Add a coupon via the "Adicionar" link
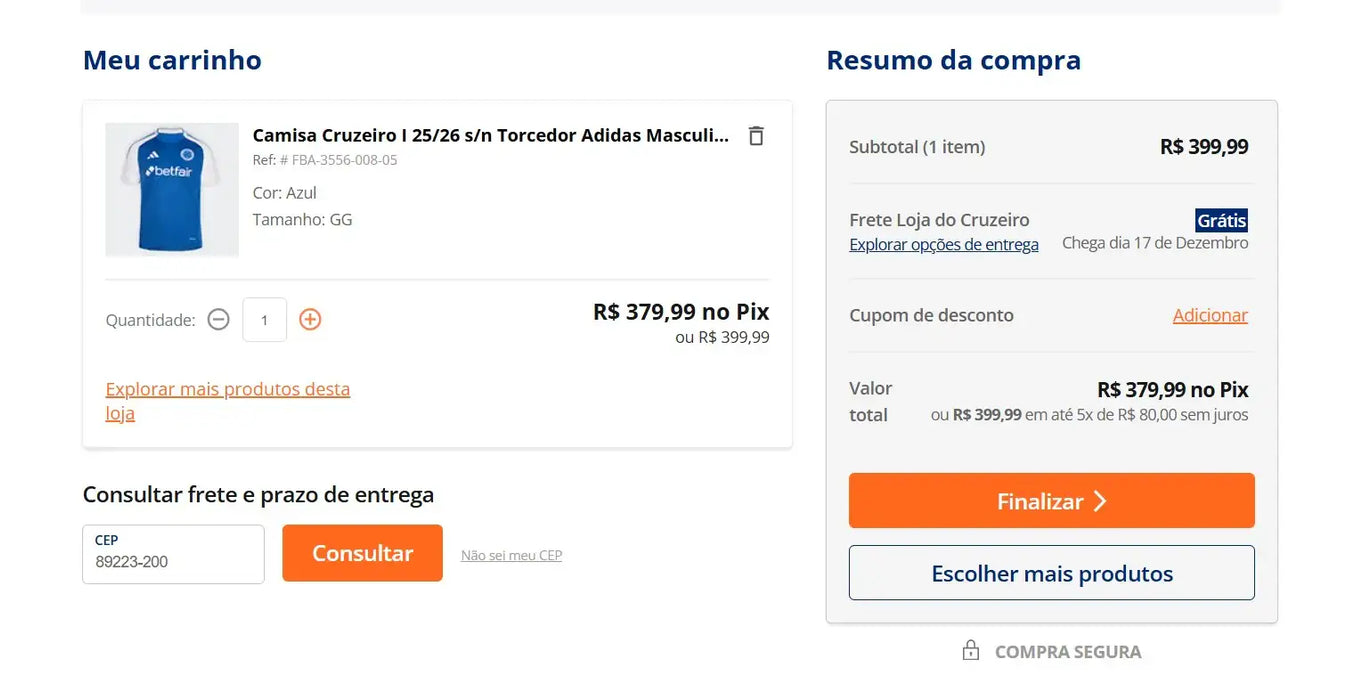The height and width of the screenshot is (700, 1363). 1210,314
